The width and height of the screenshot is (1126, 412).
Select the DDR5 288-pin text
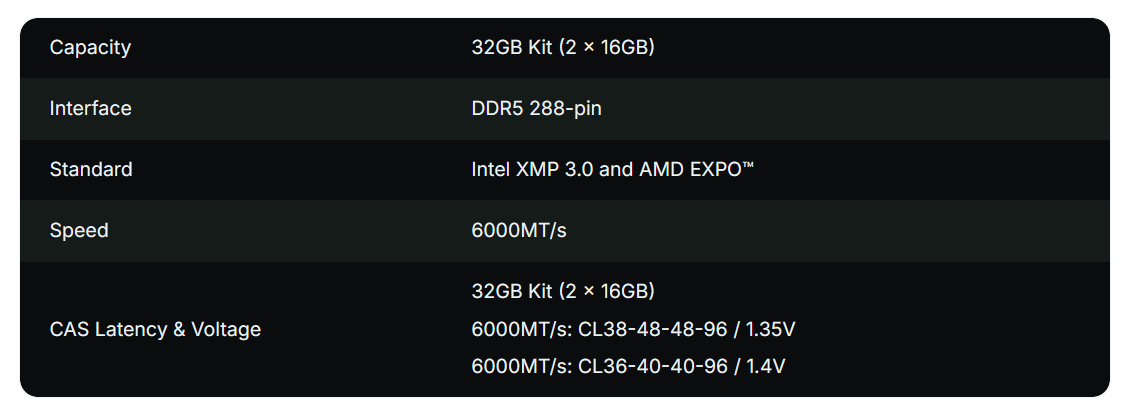[x=536, y=108]
